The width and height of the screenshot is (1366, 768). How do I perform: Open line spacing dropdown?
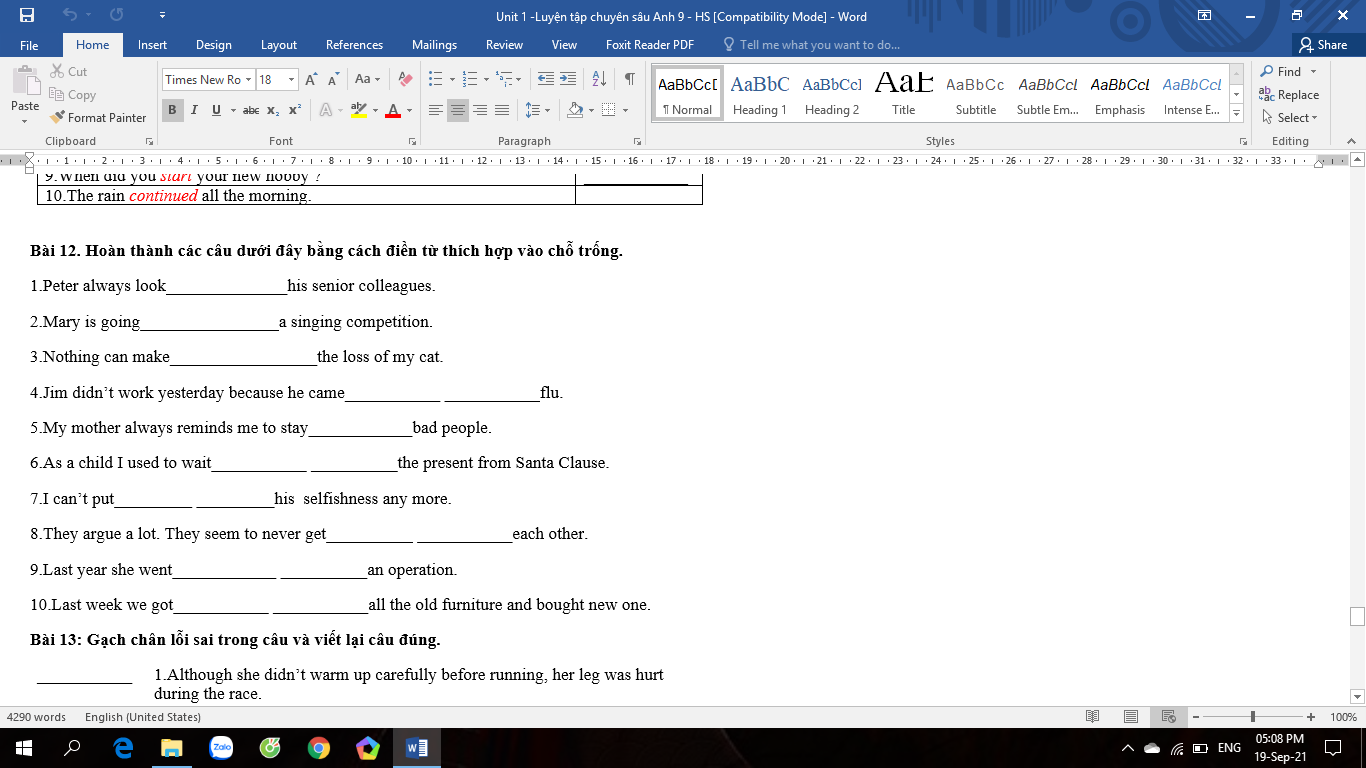point(538,110)
